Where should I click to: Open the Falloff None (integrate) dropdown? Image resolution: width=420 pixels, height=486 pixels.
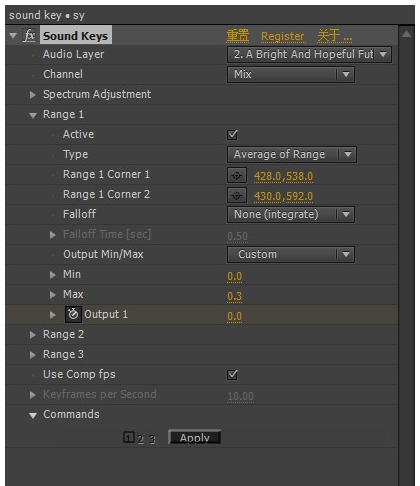[291, 214]
